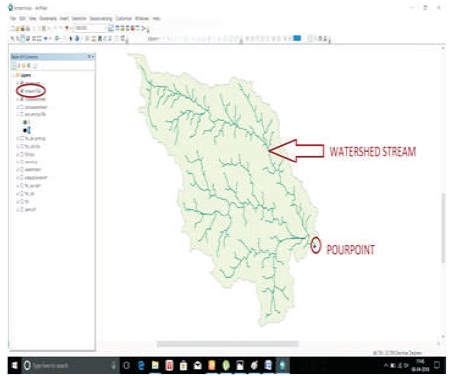451x376 pixels.
Task: Click the Full Extent globe icon
Action: (x=28, y=39)
